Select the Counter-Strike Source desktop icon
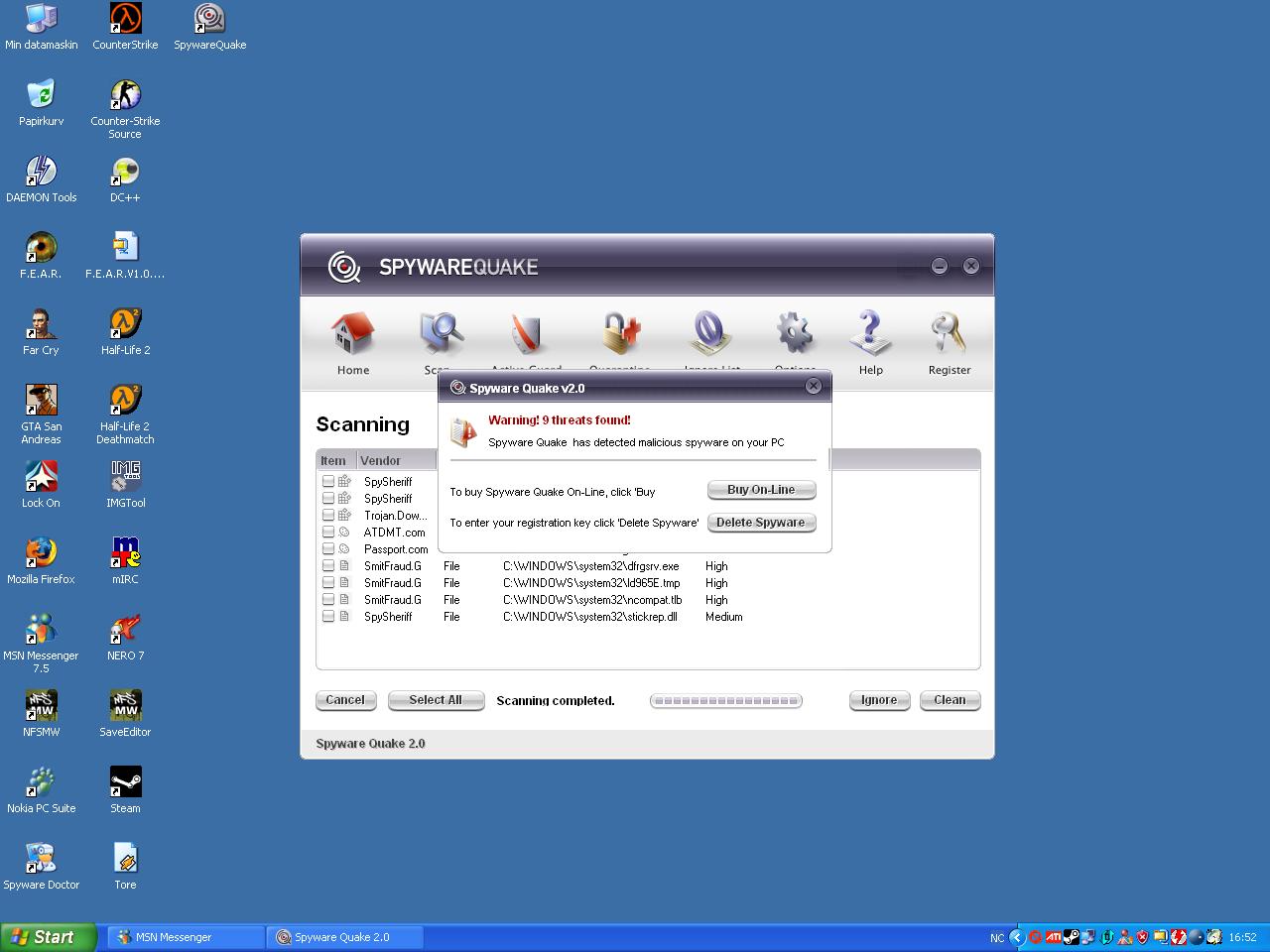The image size is (1270, 952). (125, 109)
